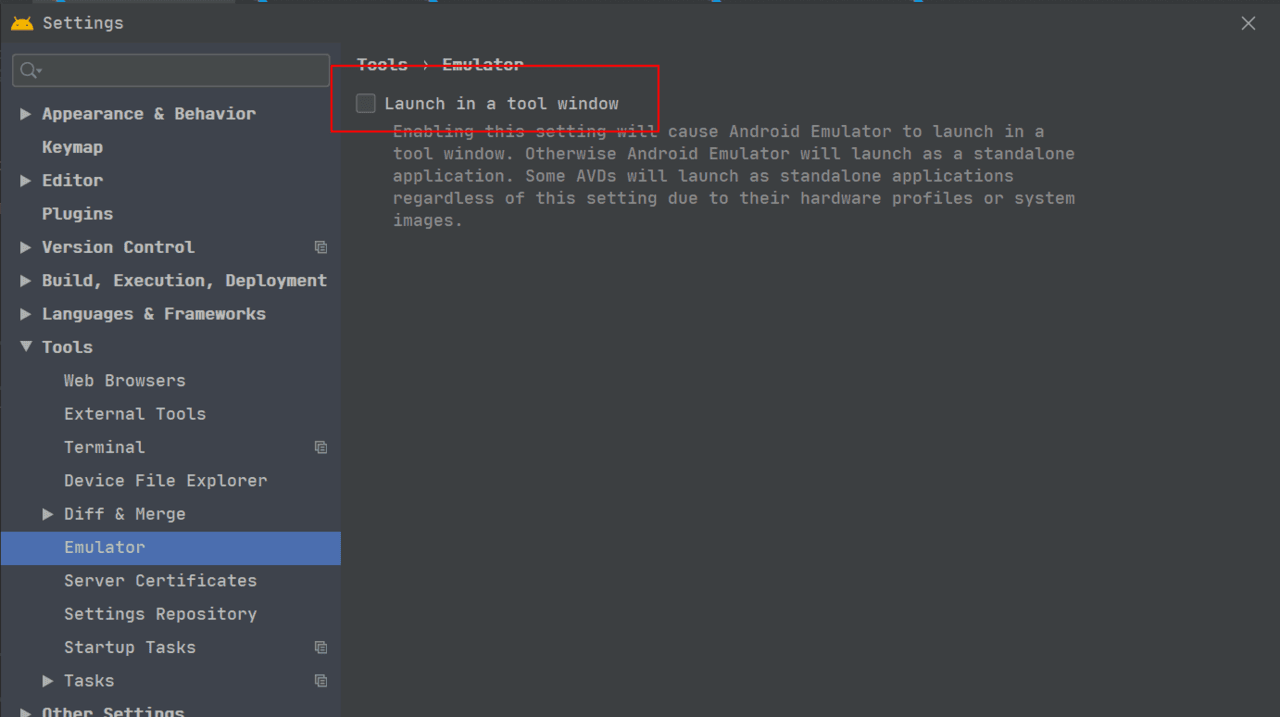The width and height of the screenshot is (1280, 717).
Task: Click the project-level icon beside Startup Tasks
Action: (x=321, y=647)
